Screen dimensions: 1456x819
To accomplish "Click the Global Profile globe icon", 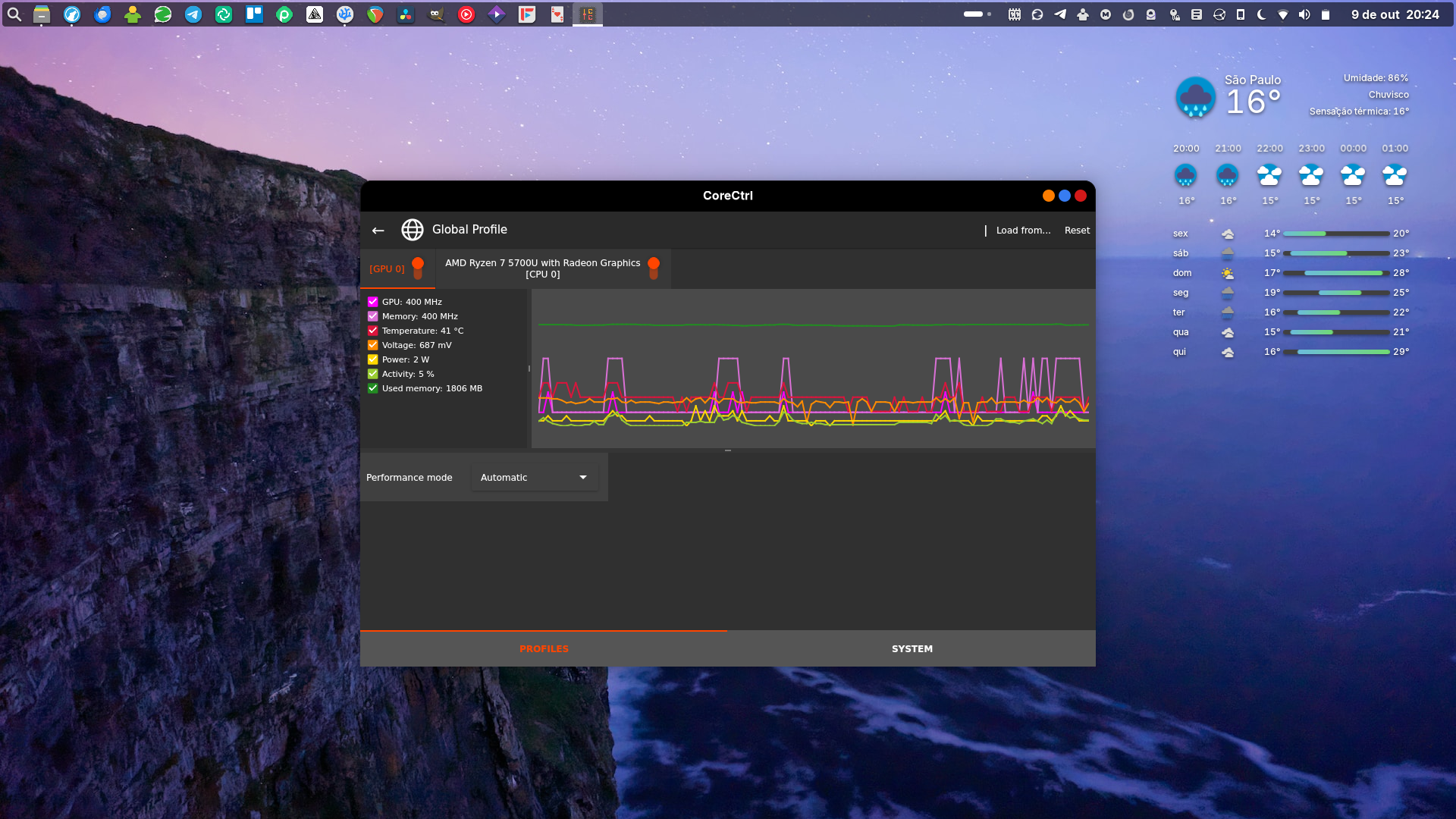I will pos(412,230).
